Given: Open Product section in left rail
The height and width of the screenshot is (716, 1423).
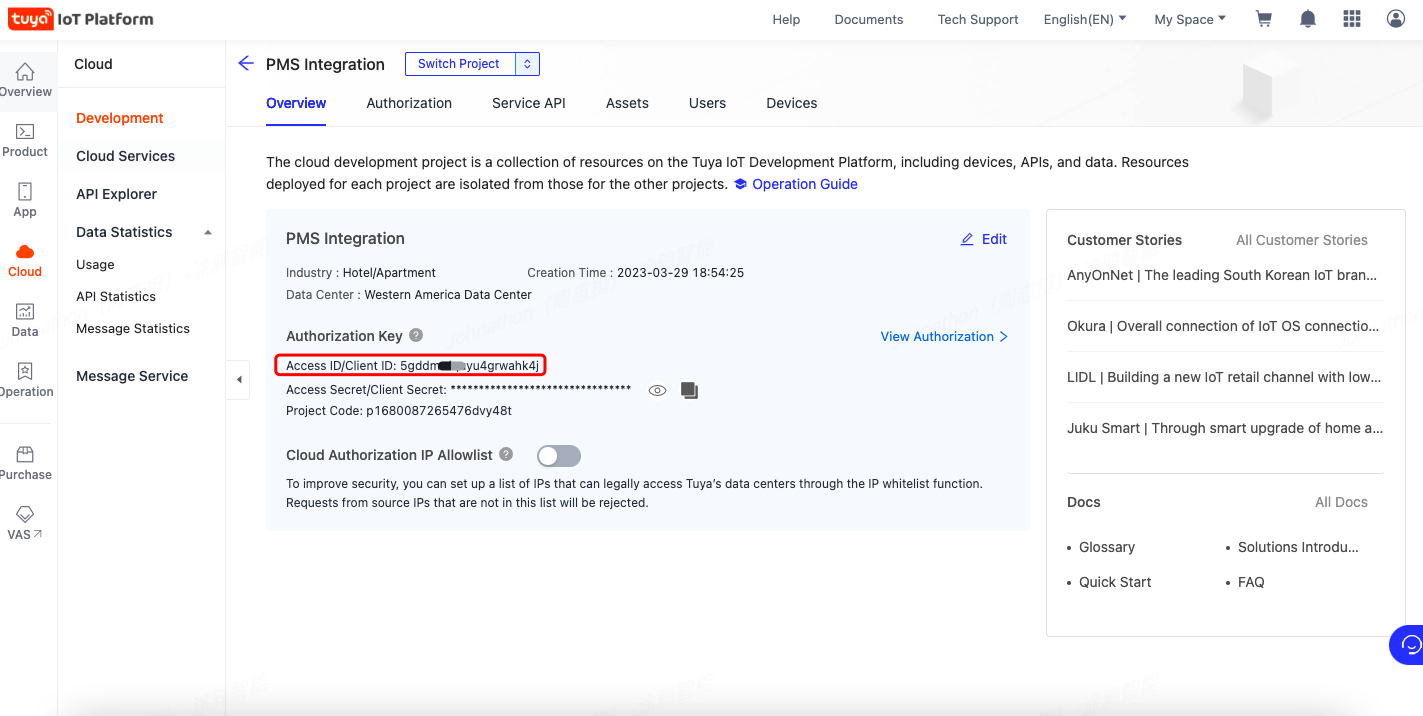Looking at the screenshot, I should [x=25, y=140].
